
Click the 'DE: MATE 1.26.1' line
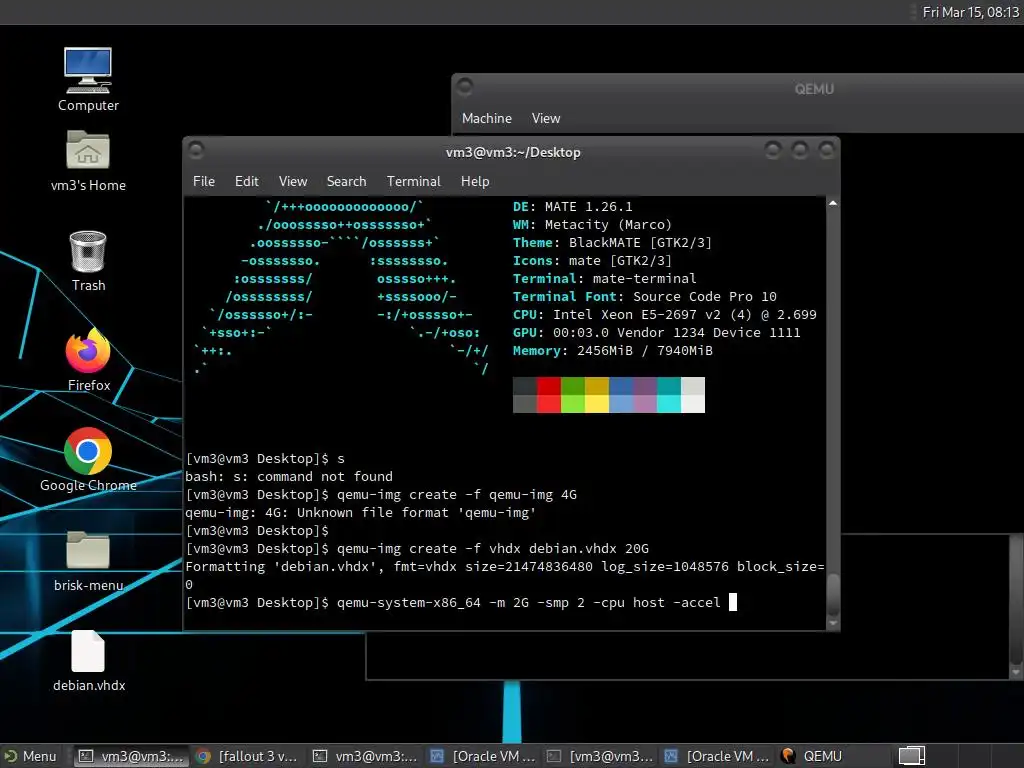click(572, 206)
